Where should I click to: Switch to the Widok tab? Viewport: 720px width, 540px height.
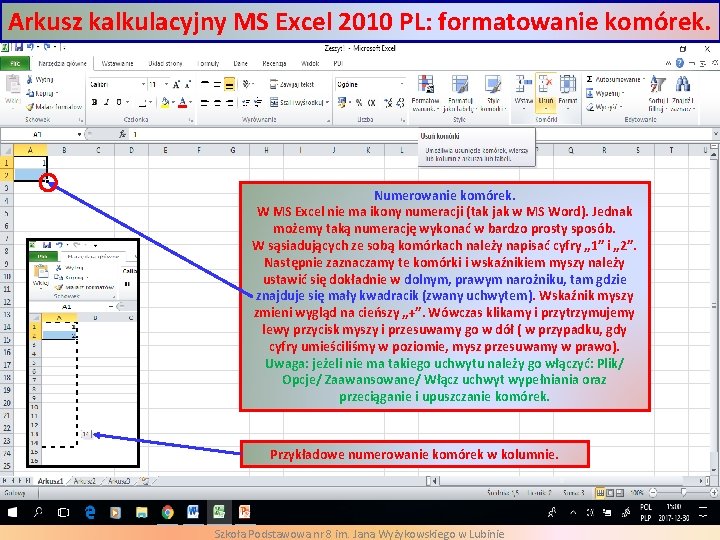click(x=310, y=63)
